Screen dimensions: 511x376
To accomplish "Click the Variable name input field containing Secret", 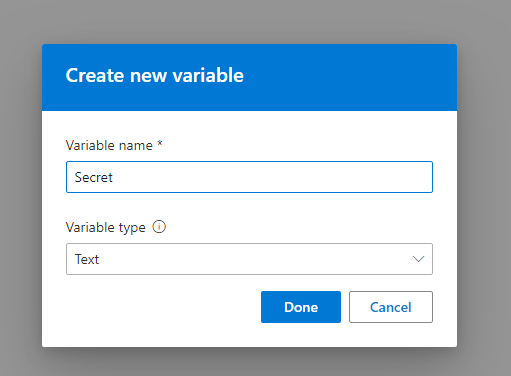I will point(249,177).
